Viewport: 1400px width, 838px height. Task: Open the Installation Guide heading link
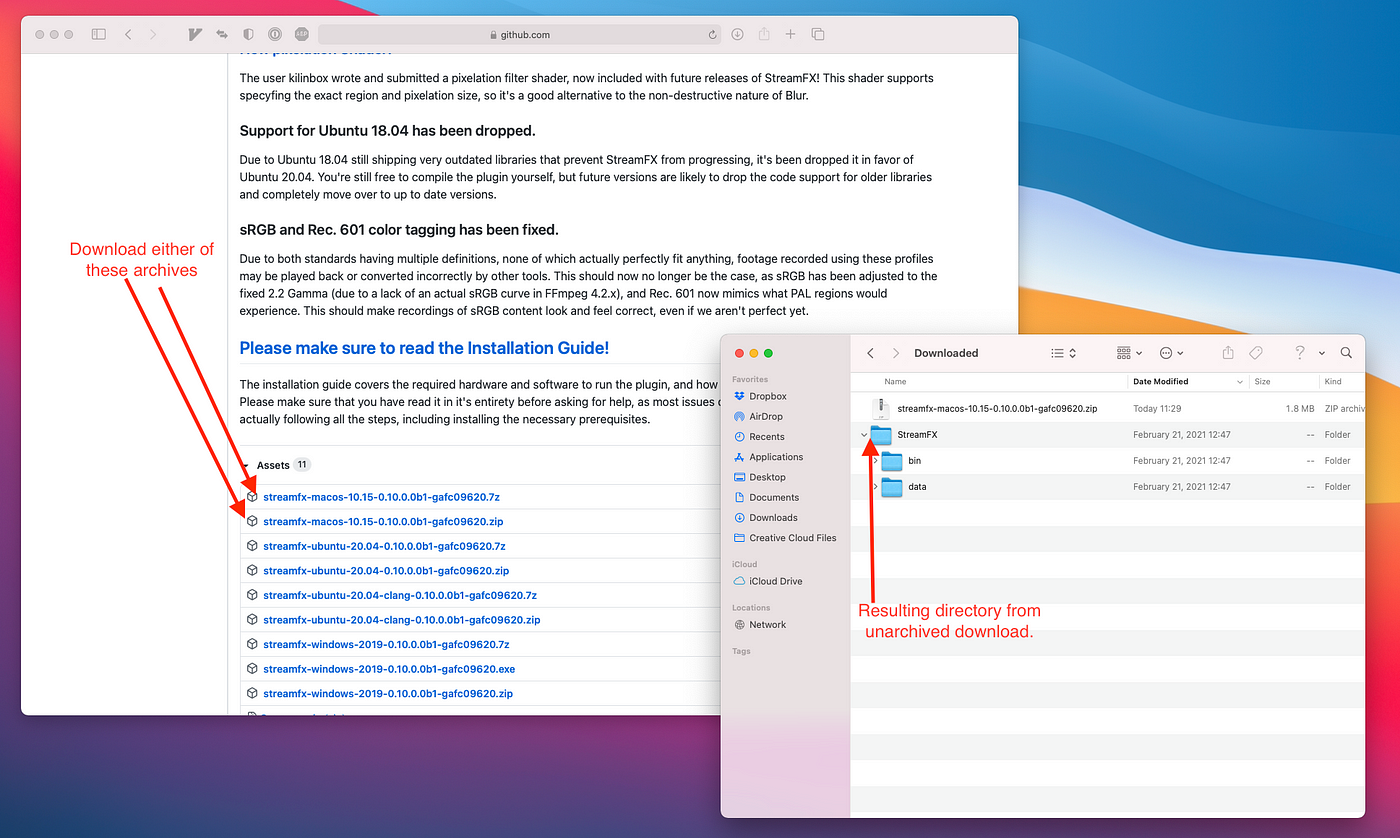pyautogui.click(x=424, y=348)
